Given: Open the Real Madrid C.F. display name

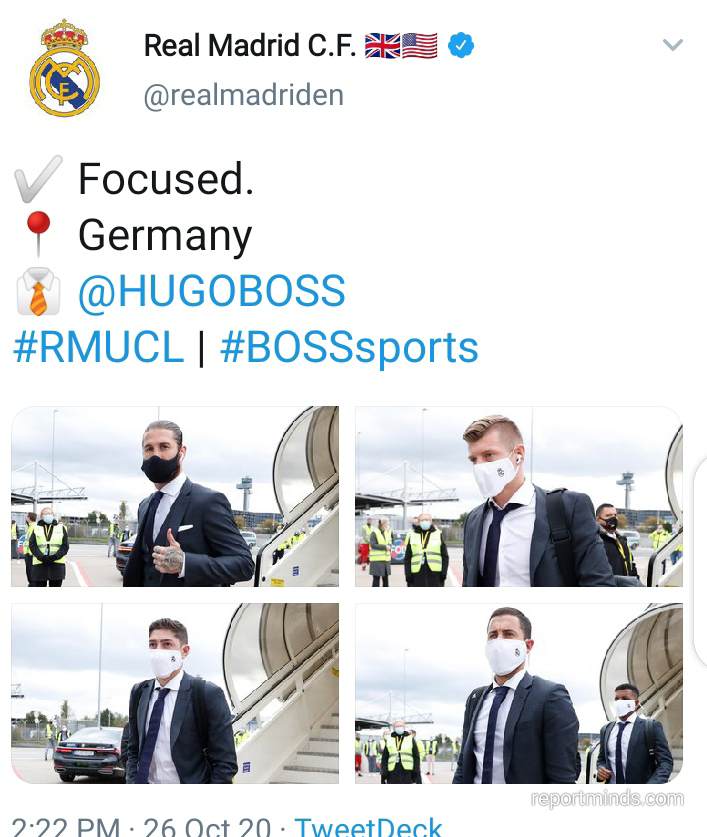Looking at the screenshot, I should (250, 45).
